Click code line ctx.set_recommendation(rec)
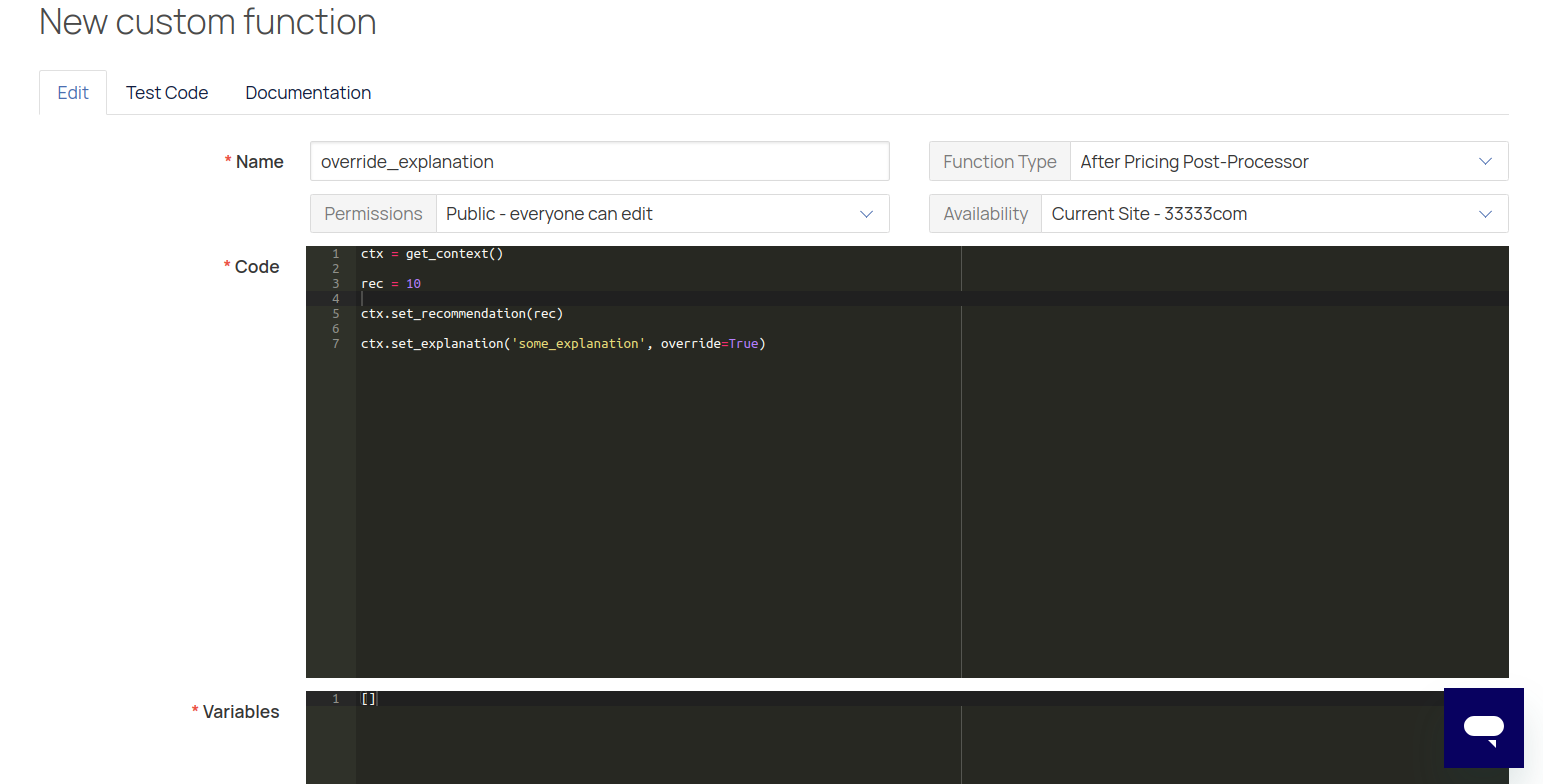Image resolution: width=1543 pixels, height=784 pixels. pyautogui.click(x=462, y=314)
